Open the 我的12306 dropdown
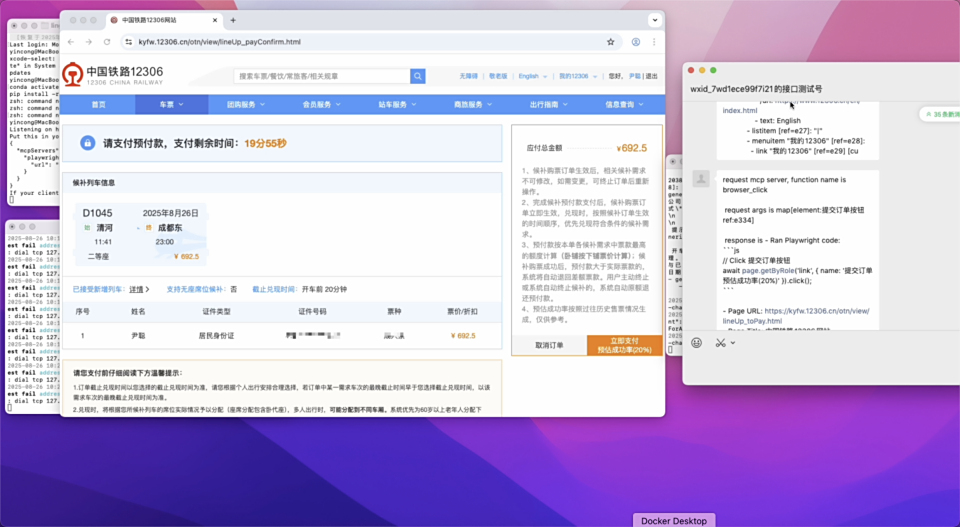 [578, 77]
